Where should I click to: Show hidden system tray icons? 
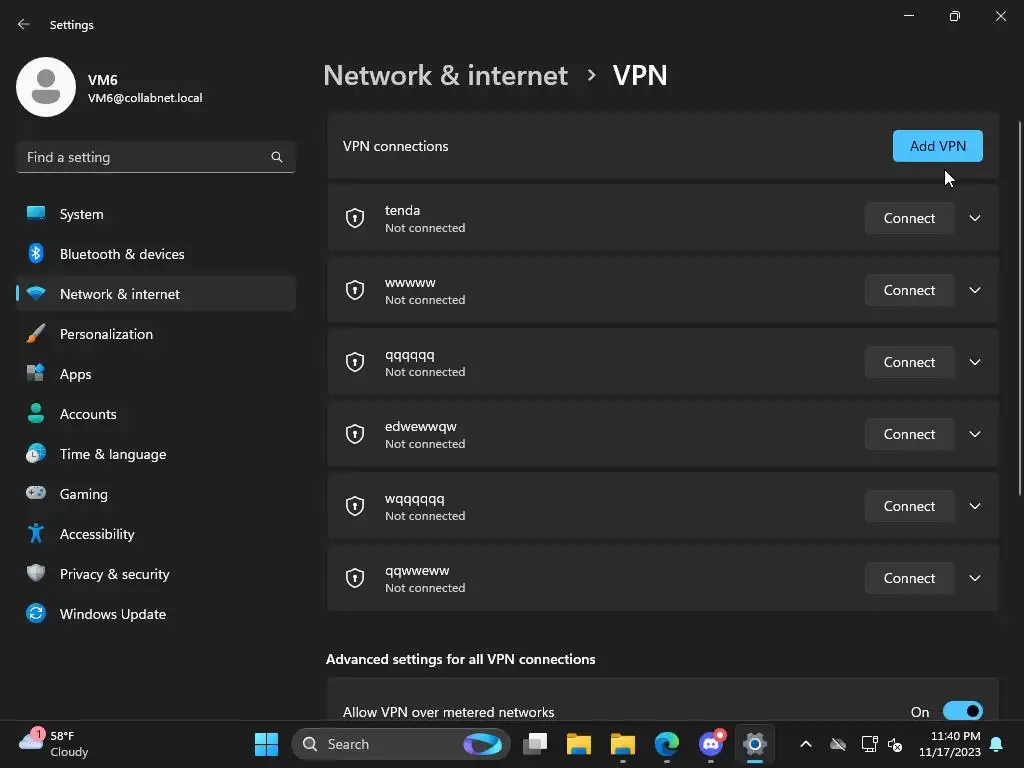tap(806, 744)
